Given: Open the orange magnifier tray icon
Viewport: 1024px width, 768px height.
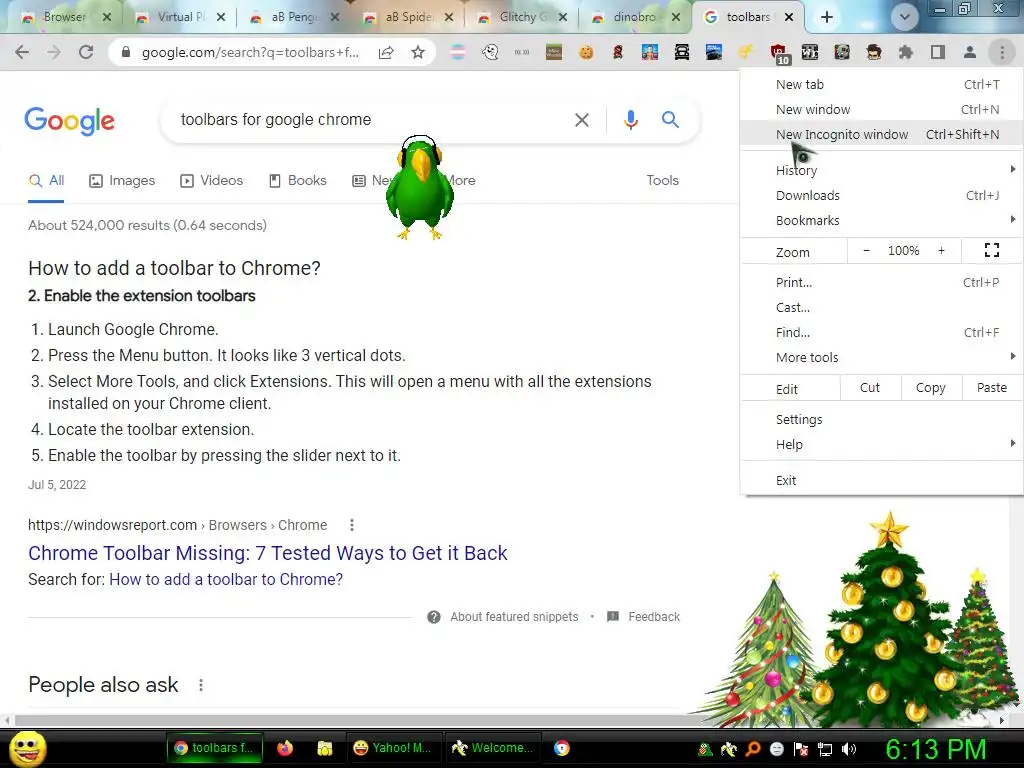Looking at the screenshot, I should pyautogui.click(x=752, y=749).
